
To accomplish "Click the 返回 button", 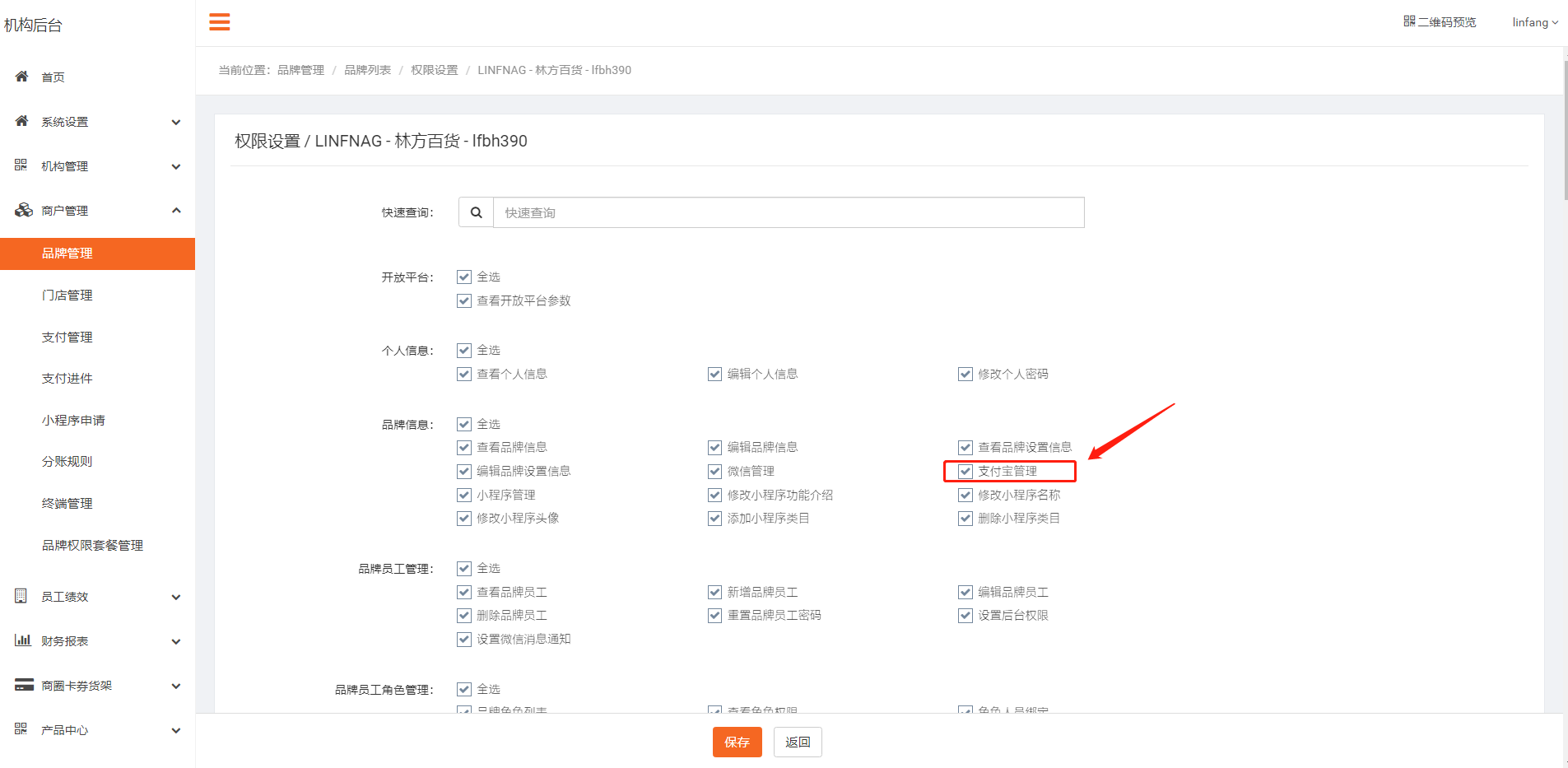I will pyautogui.click(x=798, y=742).
